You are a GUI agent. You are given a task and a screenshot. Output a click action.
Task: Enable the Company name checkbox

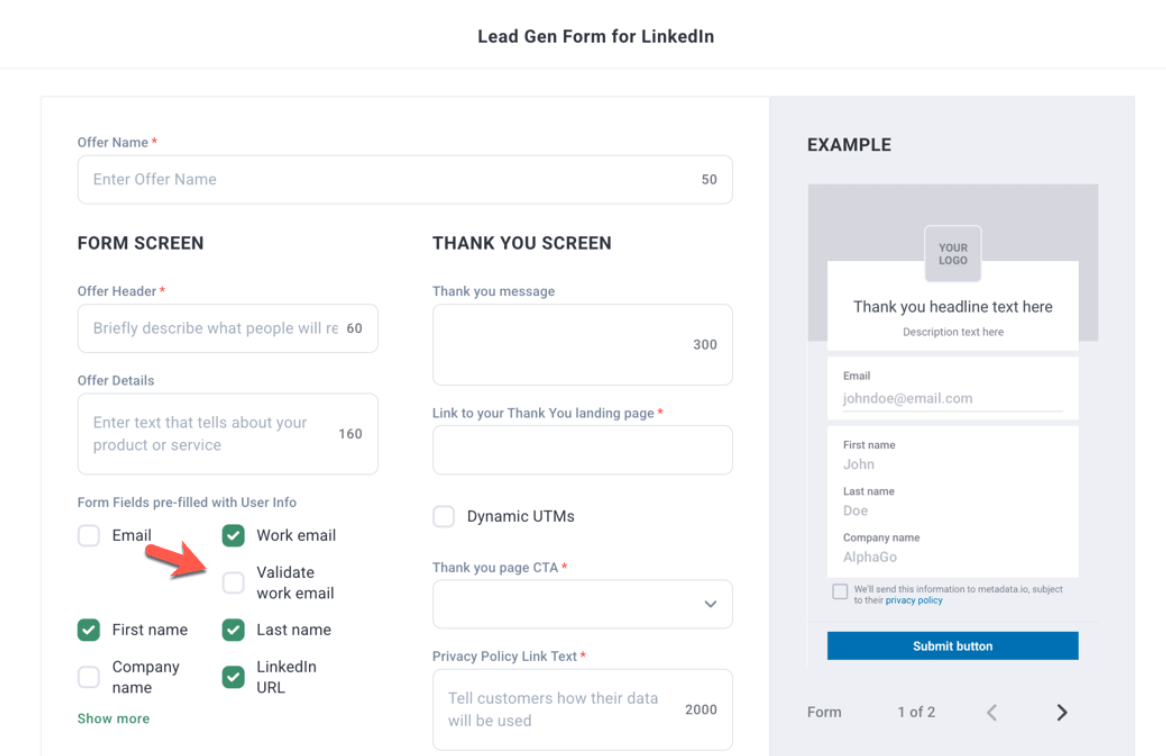(88, 677)
